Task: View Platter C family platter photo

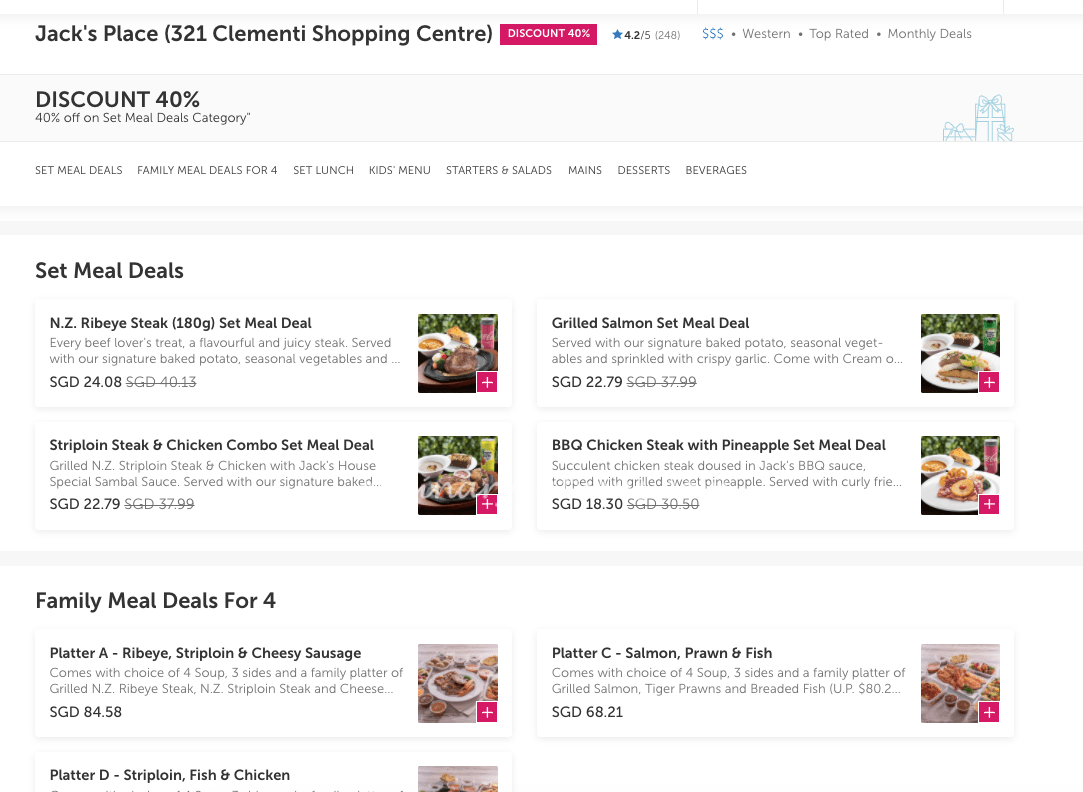Action: point(960,684)
